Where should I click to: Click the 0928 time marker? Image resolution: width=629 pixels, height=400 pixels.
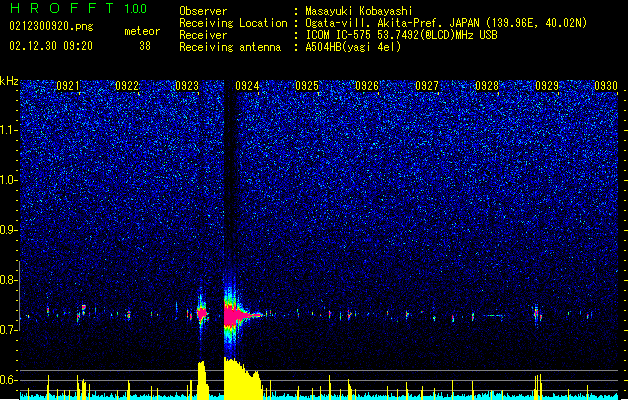(x=487, y=86)
